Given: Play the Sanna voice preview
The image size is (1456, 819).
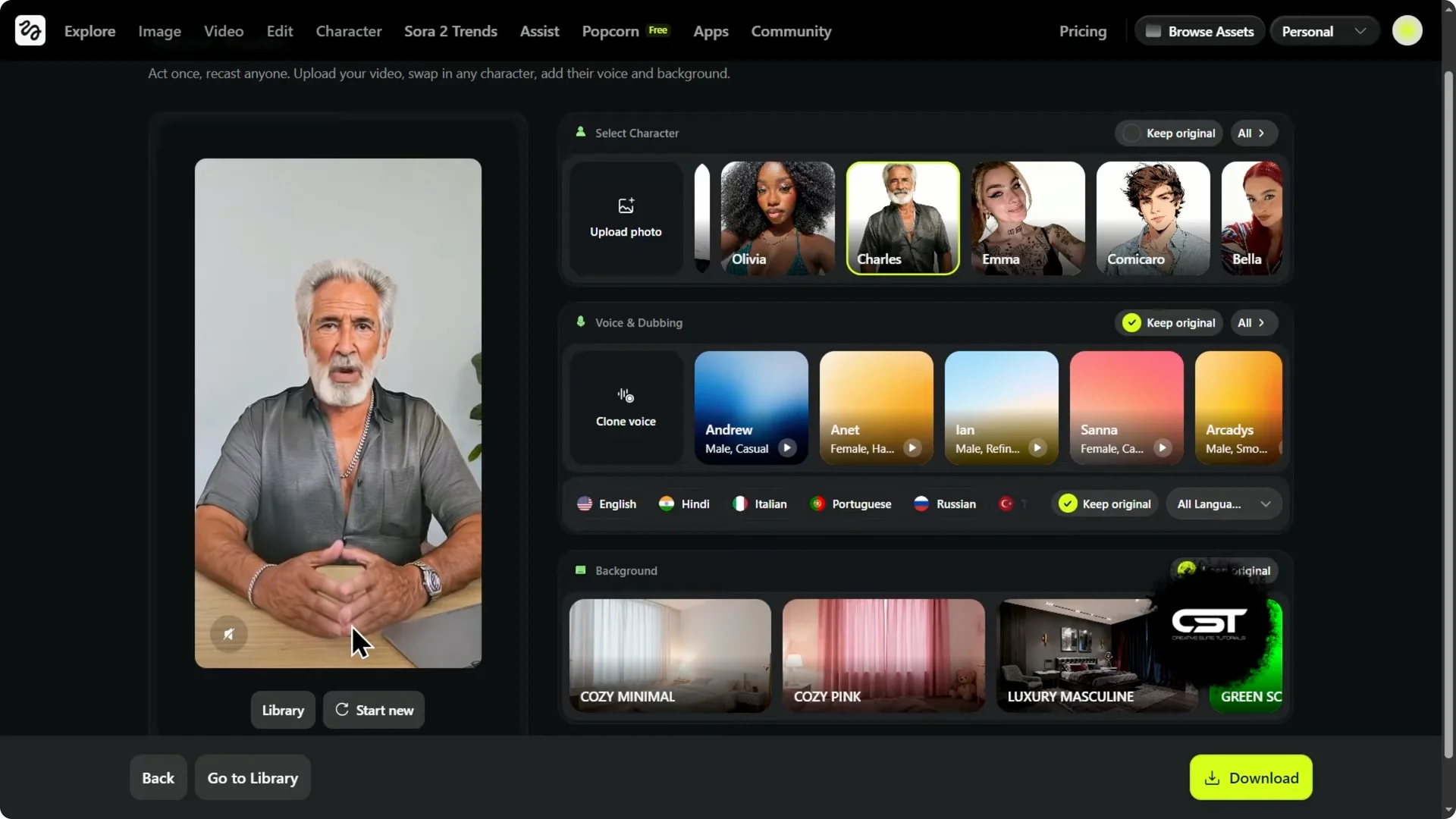Looking at the screenshot, I should point(1163,447).
